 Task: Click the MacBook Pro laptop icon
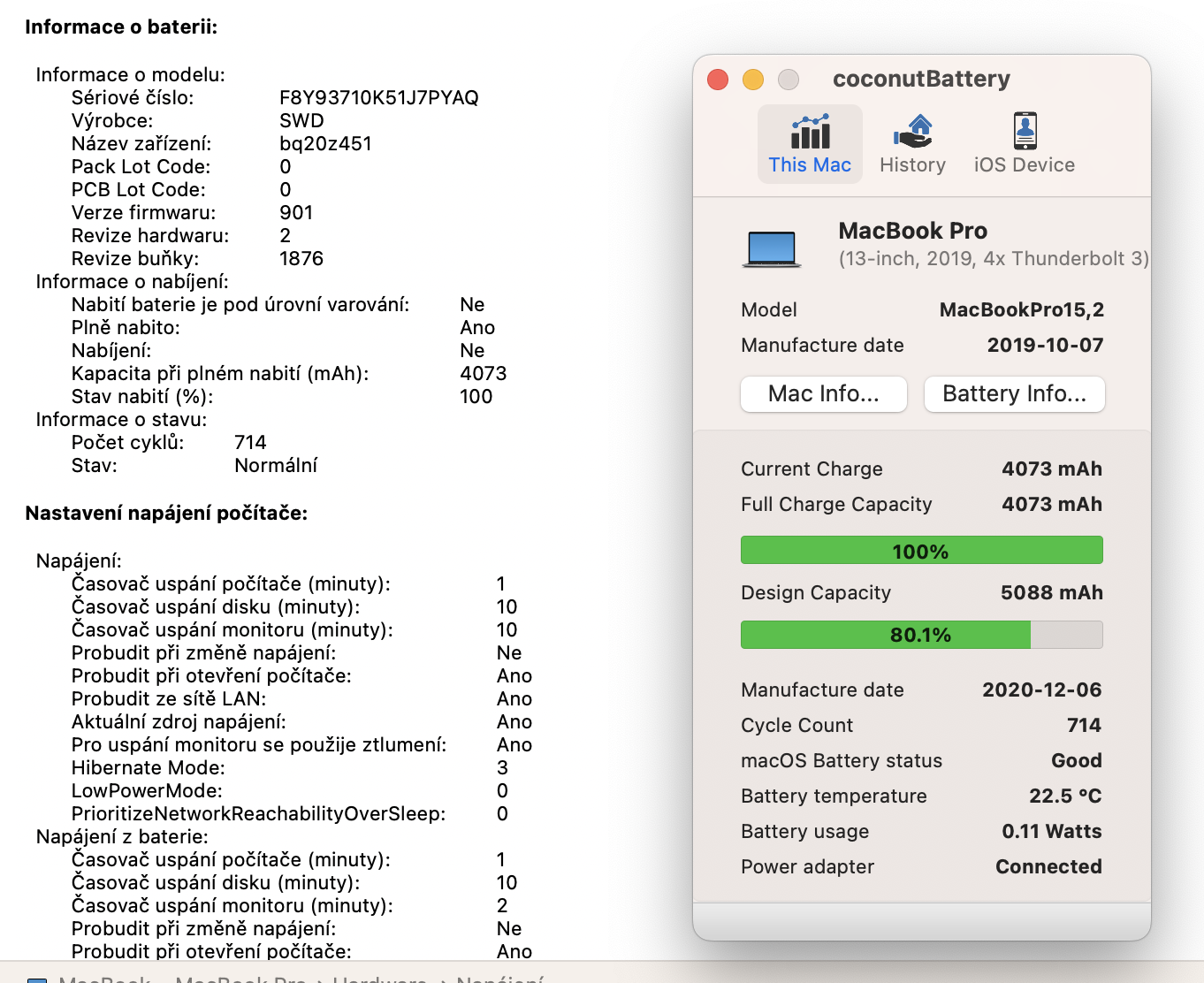[x=772, y=248]
